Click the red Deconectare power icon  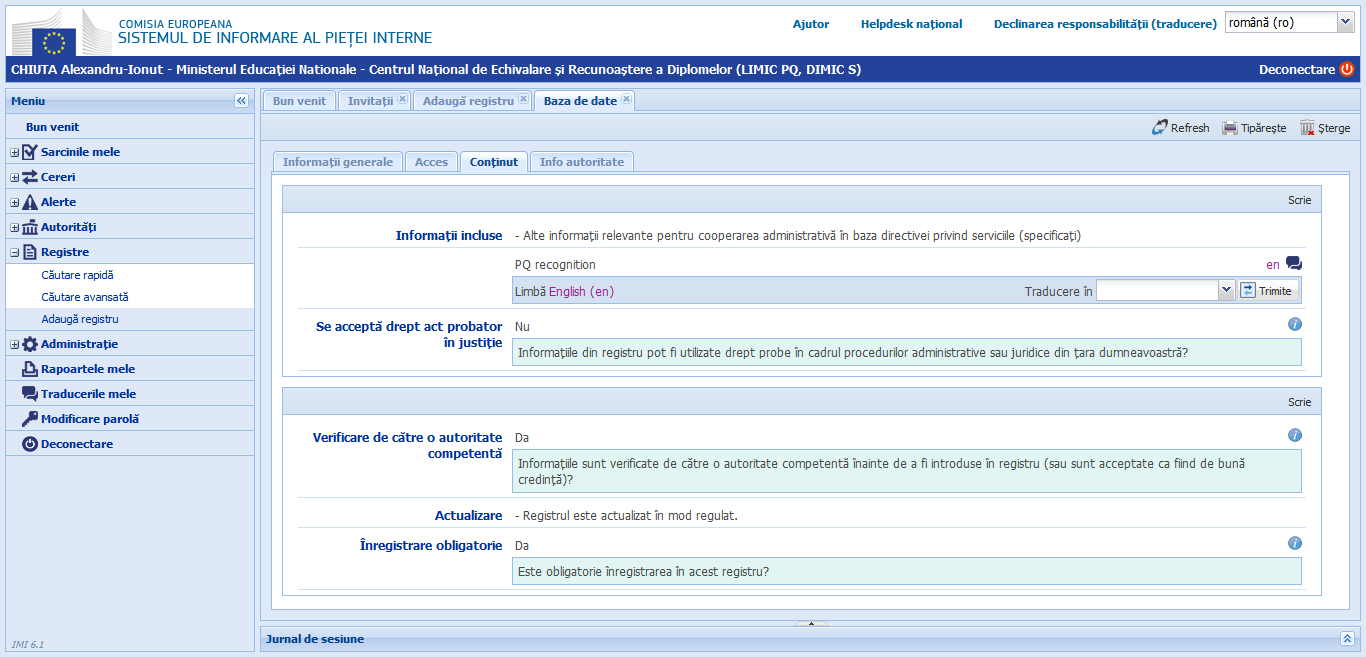point(1347,70)
